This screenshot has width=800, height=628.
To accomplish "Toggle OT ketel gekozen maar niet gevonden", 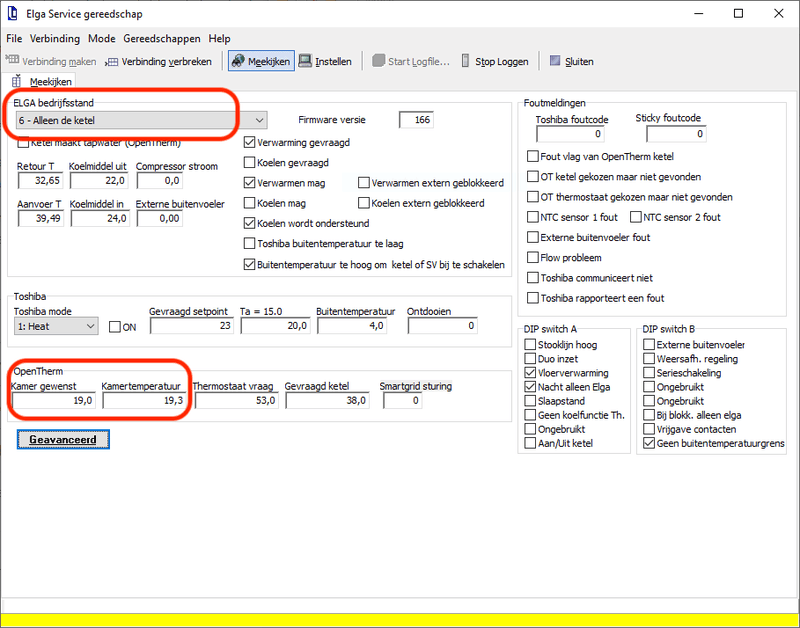I will 533,176.
